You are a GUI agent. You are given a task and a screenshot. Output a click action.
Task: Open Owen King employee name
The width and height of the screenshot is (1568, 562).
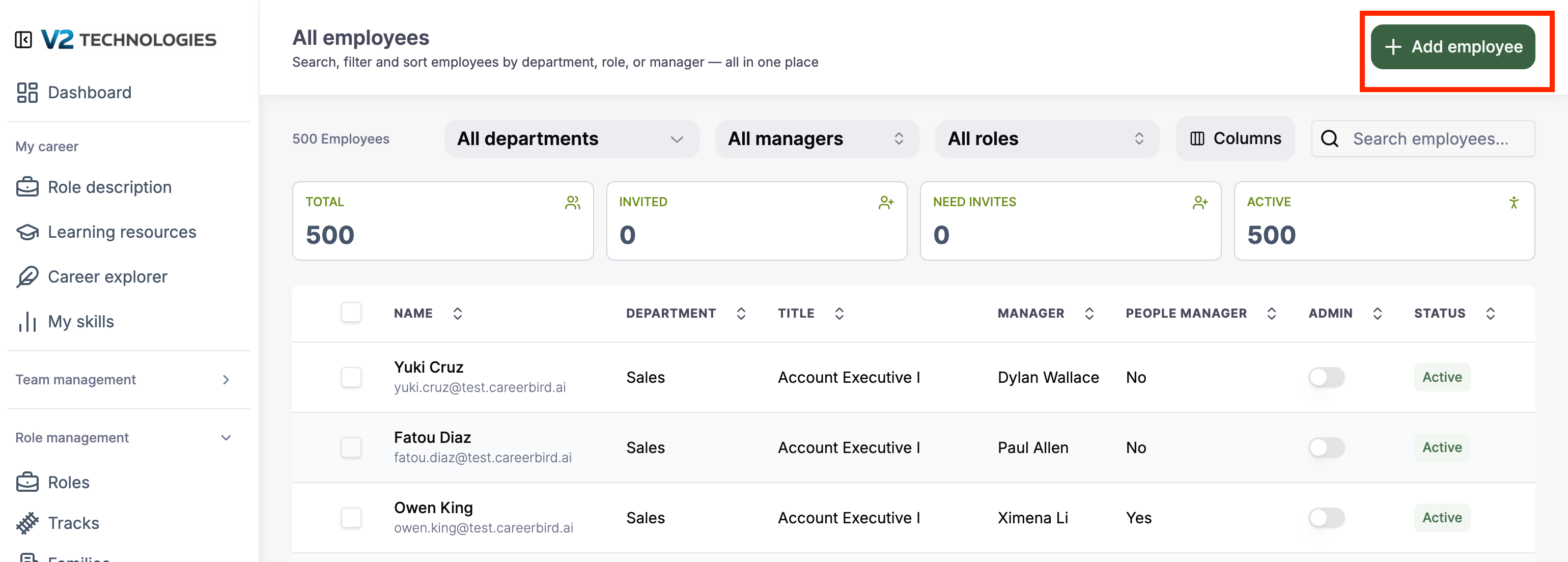(x=433, y=507)
